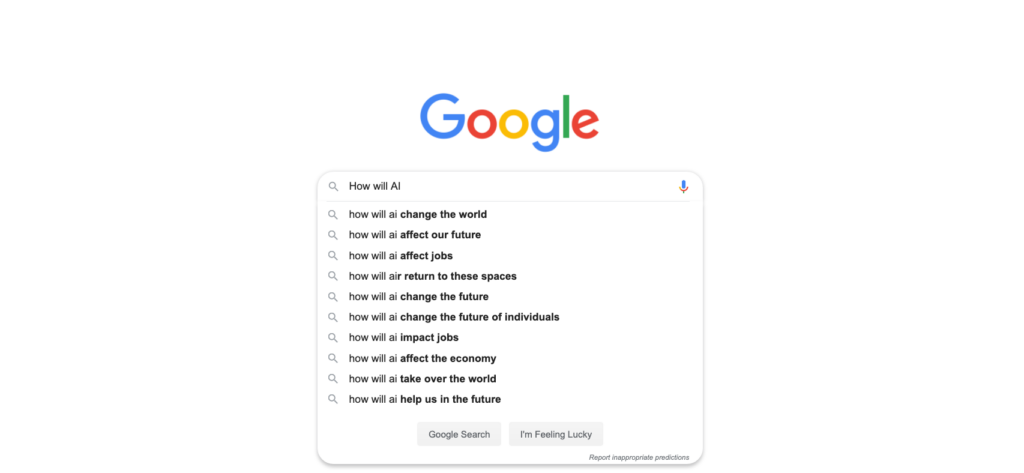Click magnifier icon beside 'affect jobs' suggestion
Image resolution: width=1024 pixels, height=473 pixels.
333,255
